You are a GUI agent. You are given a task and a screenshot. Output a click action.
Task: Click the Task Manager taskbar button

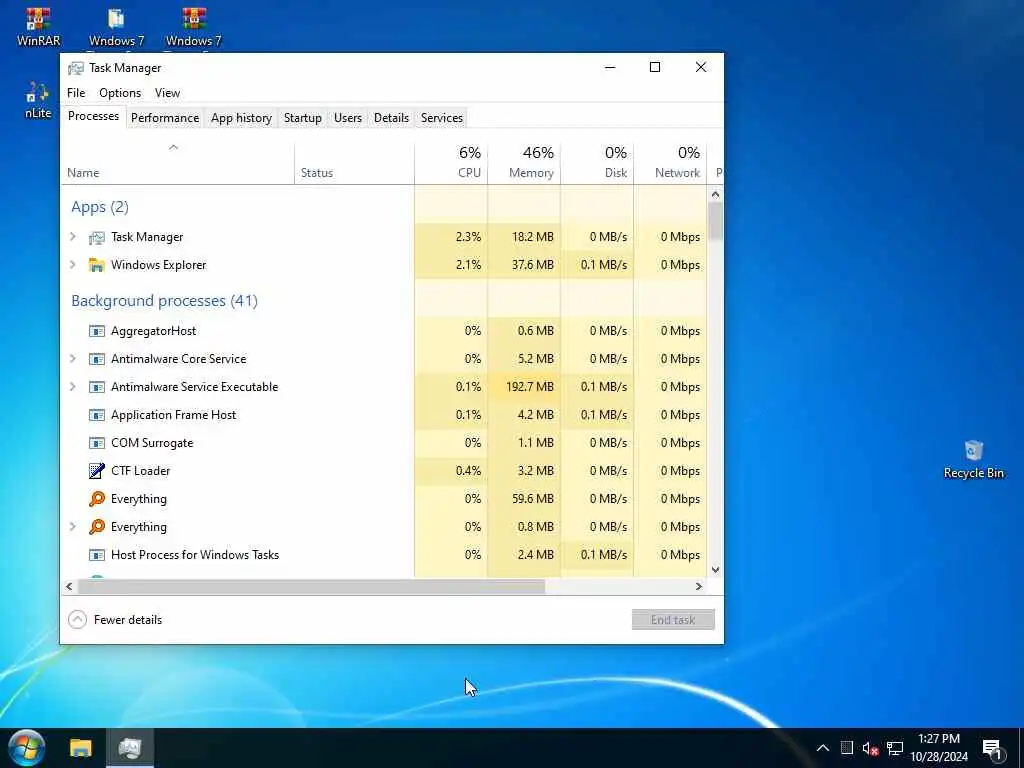point(129,748)
